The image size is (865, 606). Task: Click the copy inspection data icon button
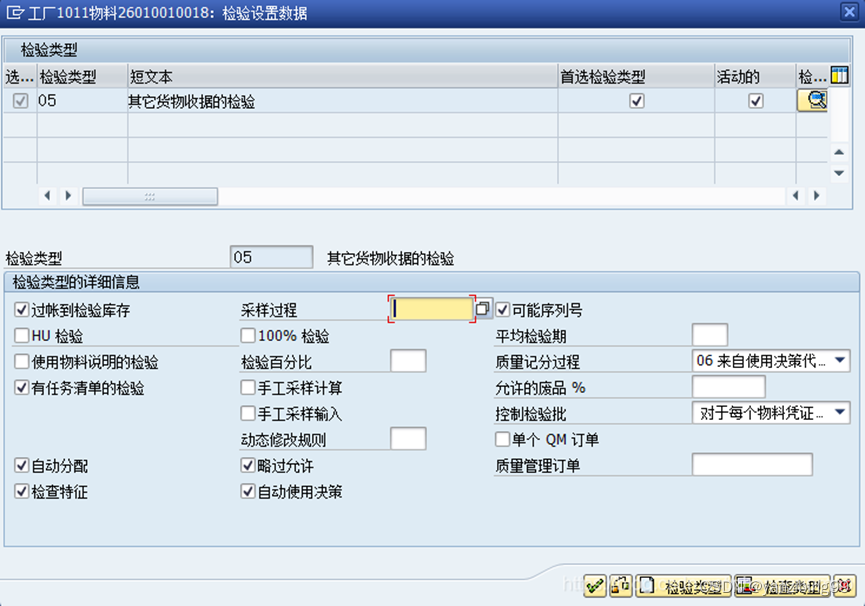point(621,586)
